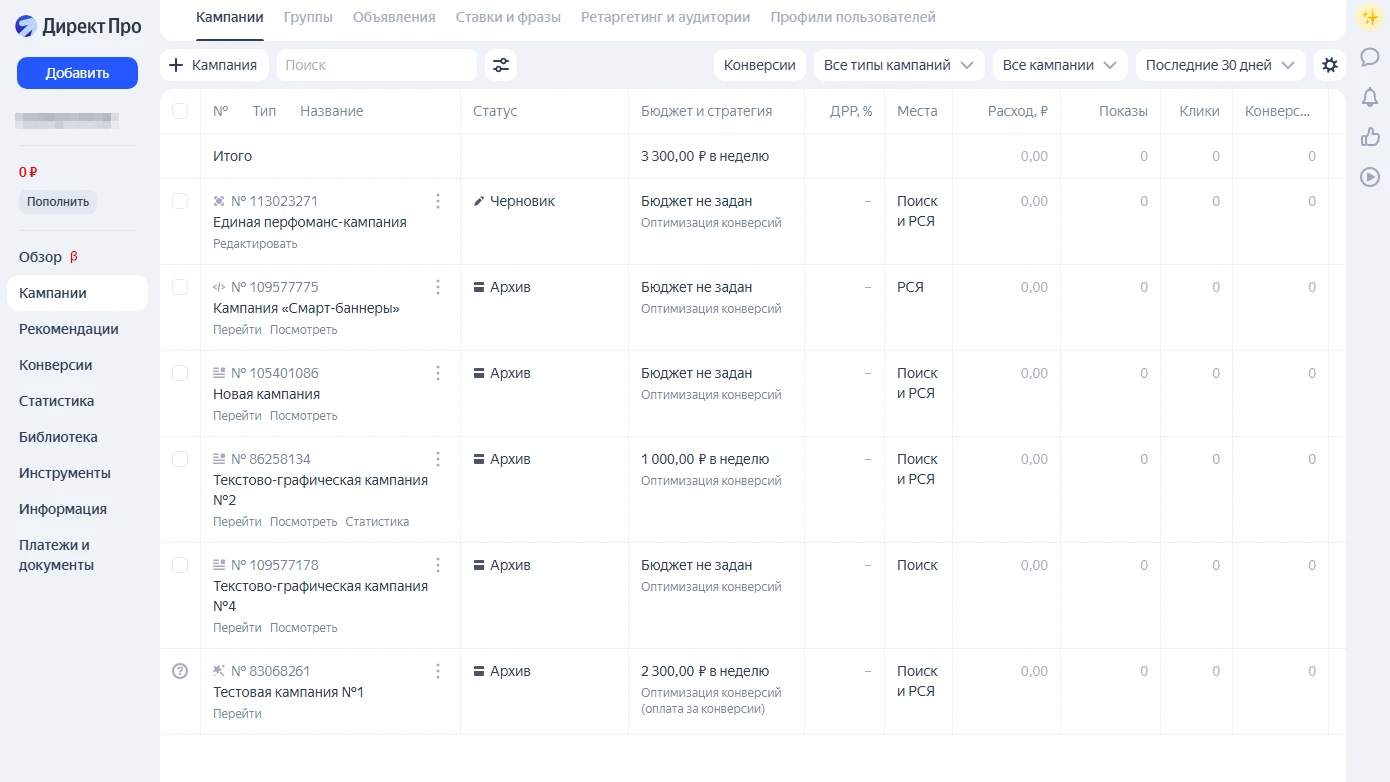
Task: Click question mark icon beside Тестовая кампания №1
Action: pyautogui.click(x=180, y=671)
